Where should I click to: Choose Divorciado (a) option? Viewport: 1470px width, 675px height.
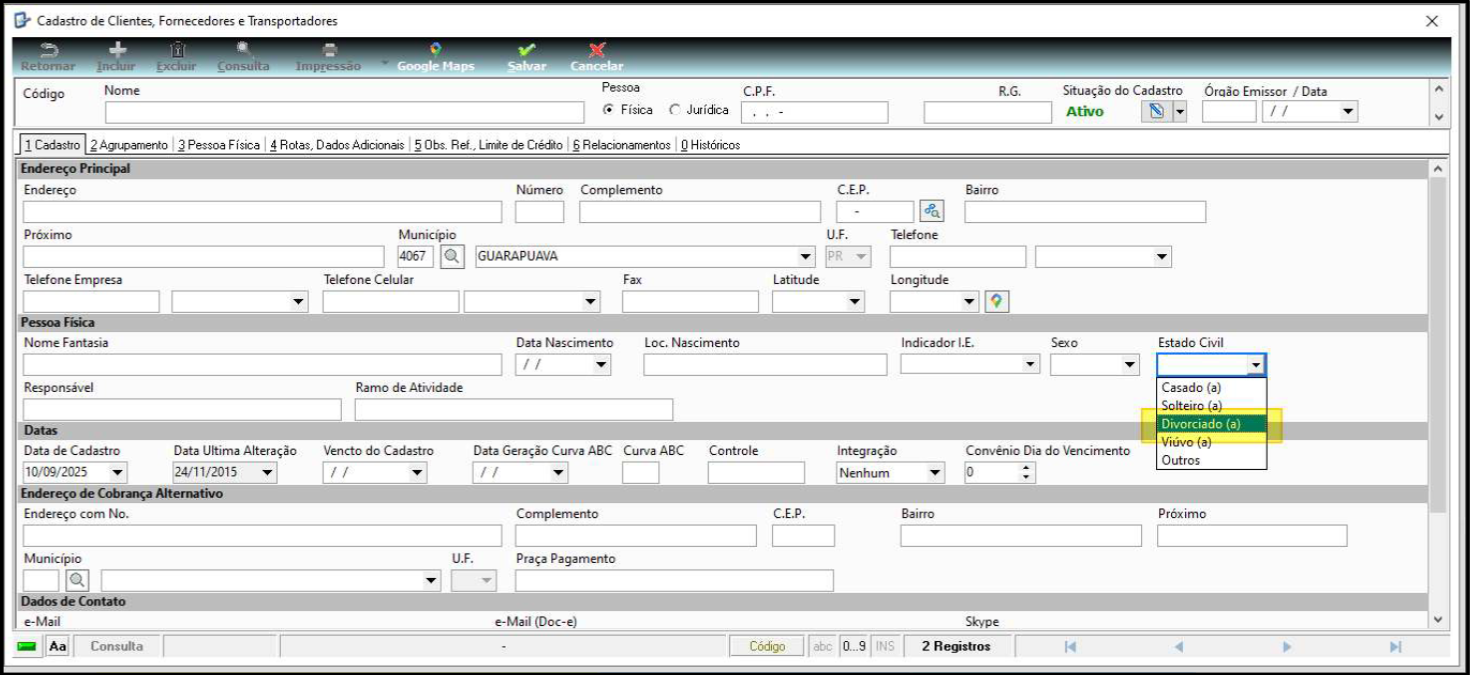click(1212, 424)
